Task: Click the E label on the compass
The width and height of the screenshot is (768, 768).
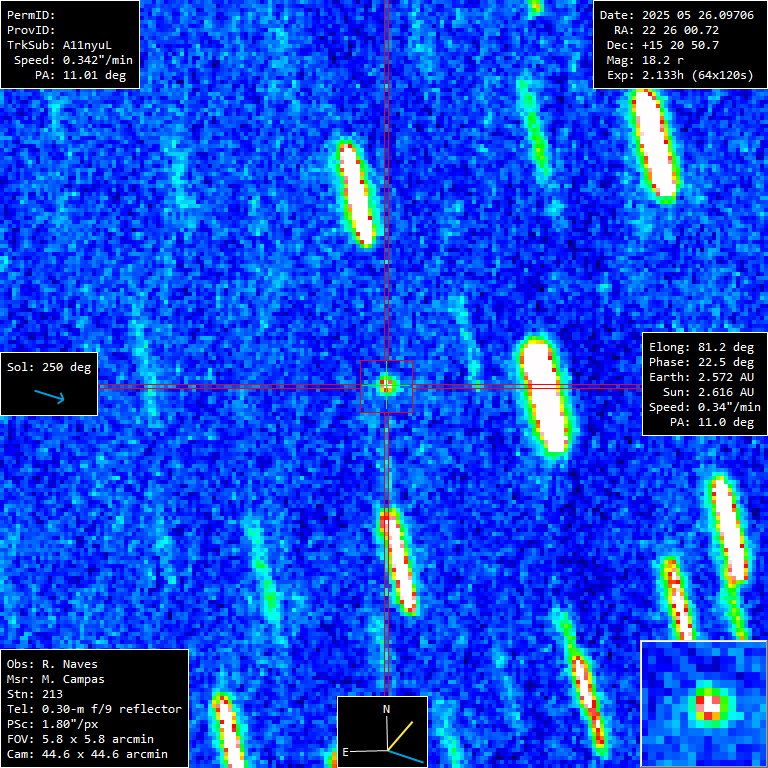Action: 346,752
